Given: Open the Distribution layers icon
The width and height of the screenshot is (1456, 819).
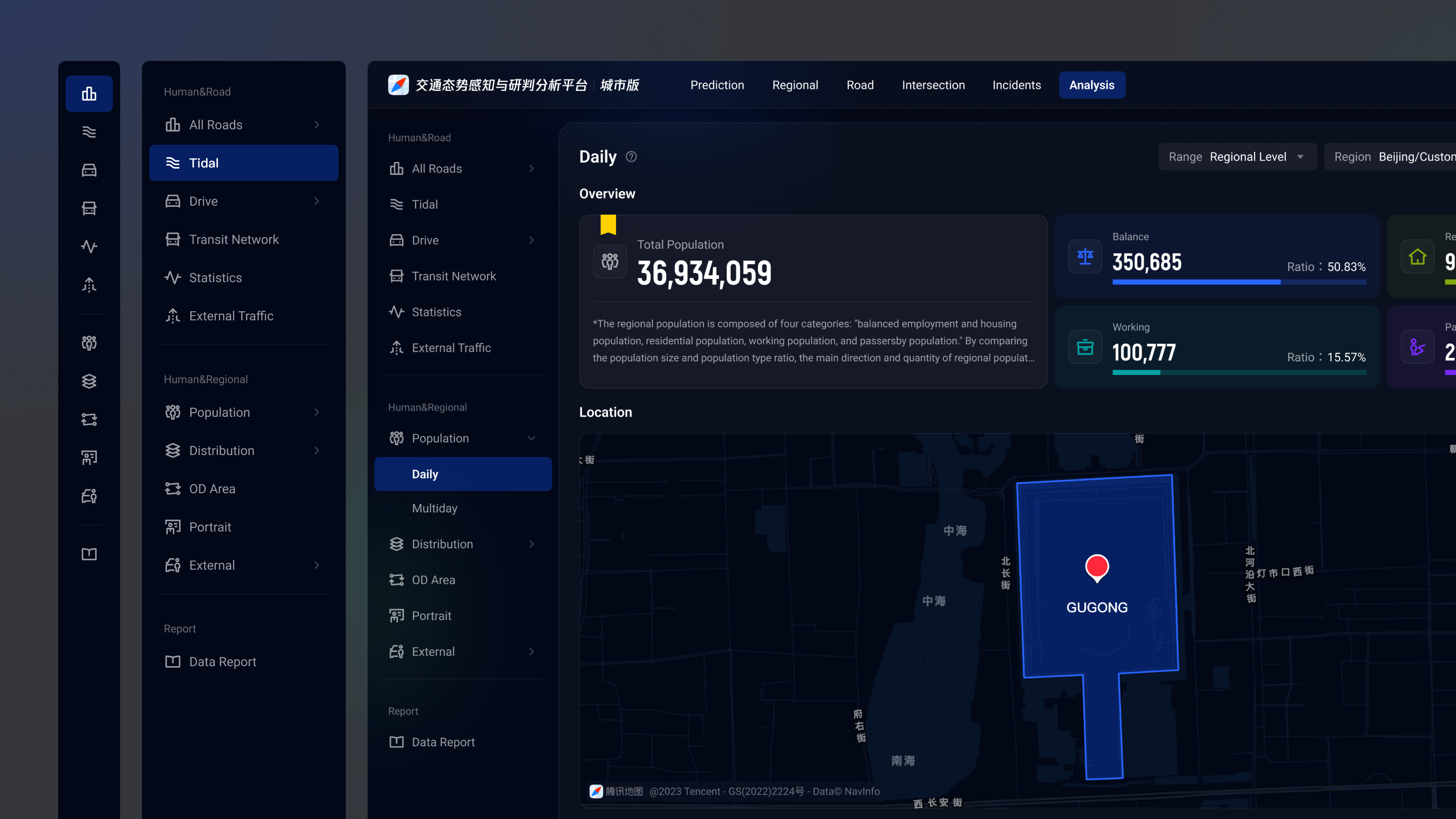Looking at the screenshot, I should pyautogui.click(x=89, y=381).
